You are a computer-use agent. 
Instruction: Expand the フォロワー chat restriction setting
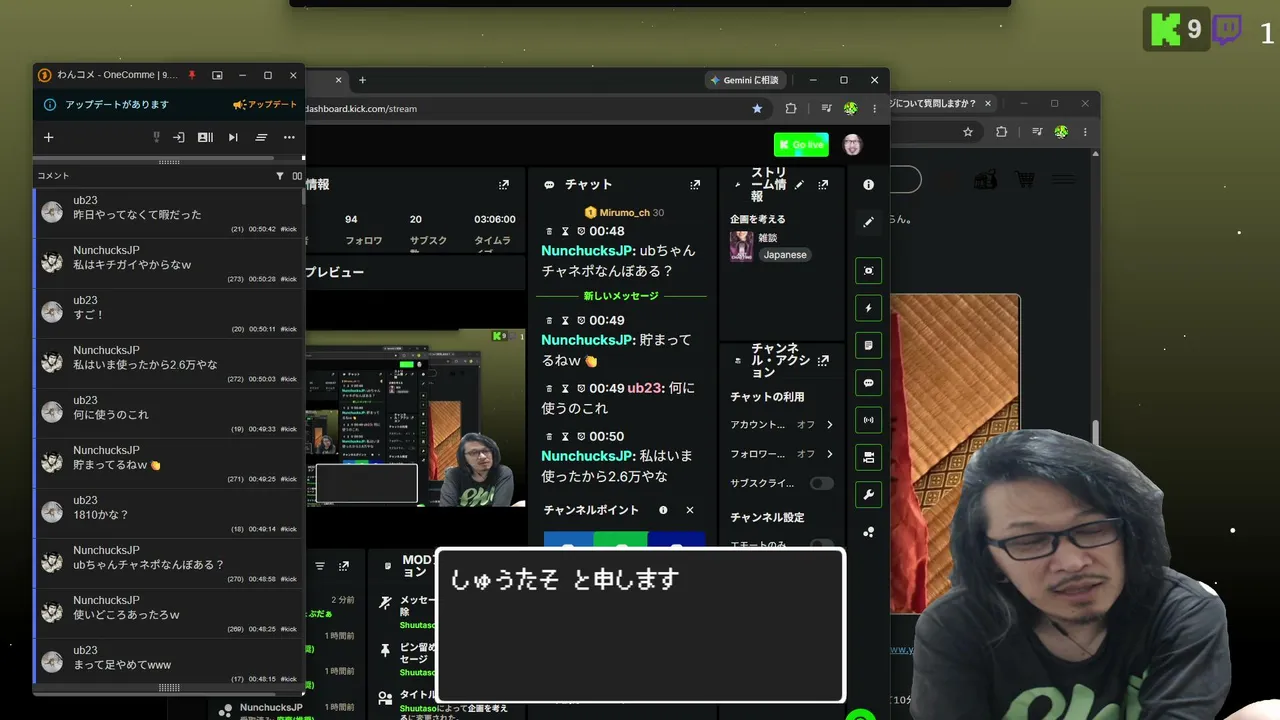tap(829, 454)
